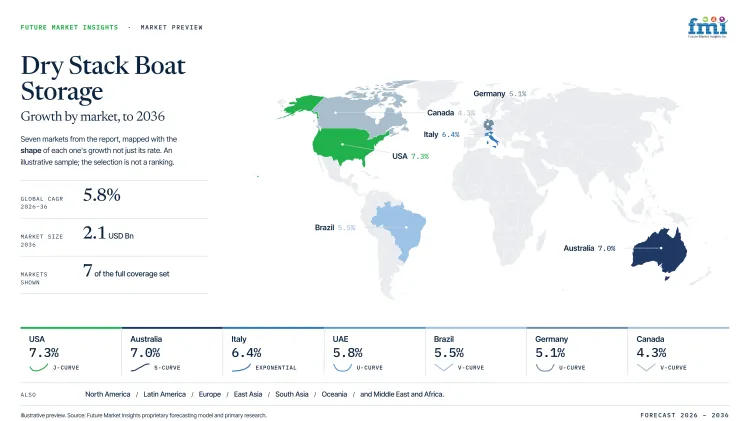750x421 pixels.
Task: Click the Growth by market subtitle
Action: click(92, 116)
